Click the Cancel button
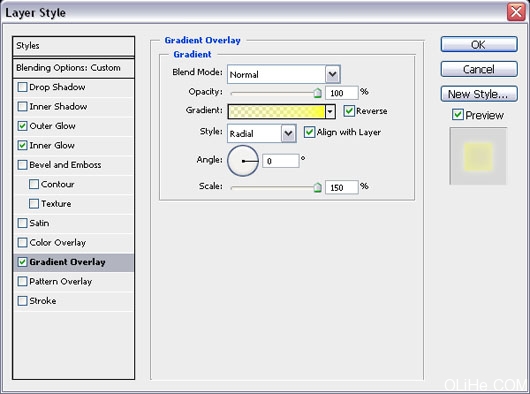This screenshot has width=530, height=394. point(479,69)
